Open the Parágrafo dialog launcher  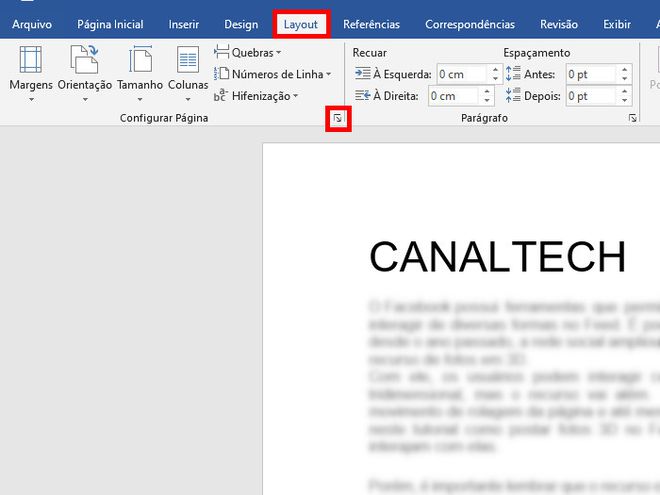pyautogui.click(x=632, y=118)
